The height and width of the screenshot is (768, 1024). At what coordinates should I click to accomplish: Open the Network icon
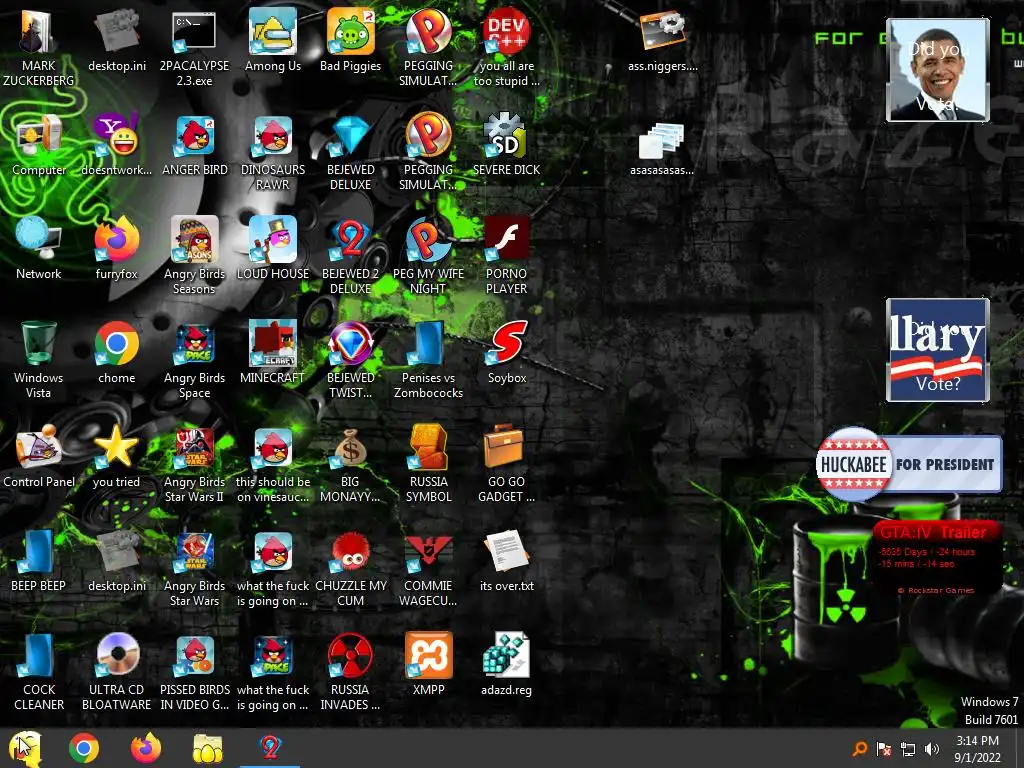click(x=39, y=248)
